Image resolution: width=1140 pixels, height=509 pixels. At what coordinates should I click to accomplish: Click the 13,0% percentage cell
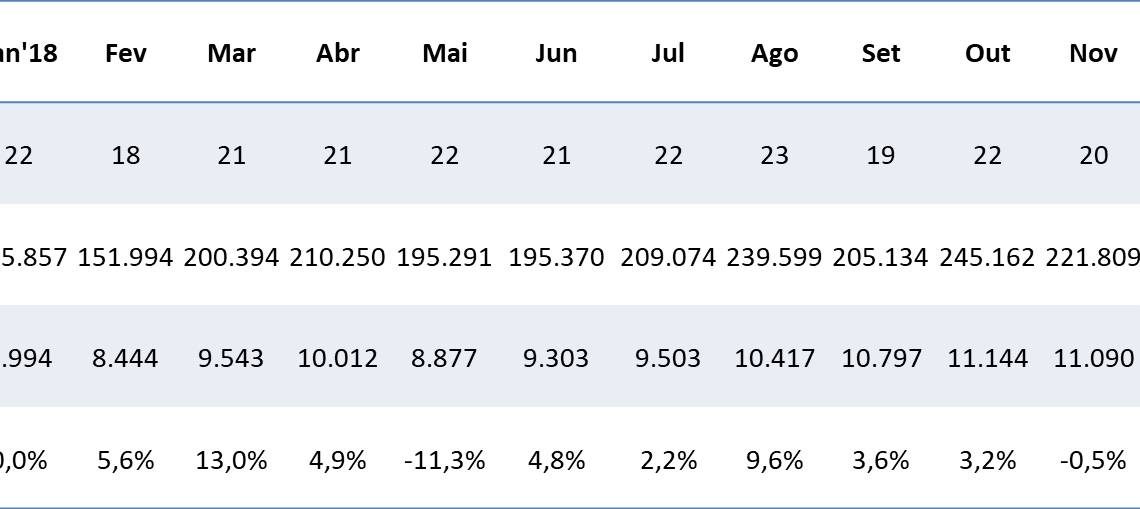pos(232,461)
